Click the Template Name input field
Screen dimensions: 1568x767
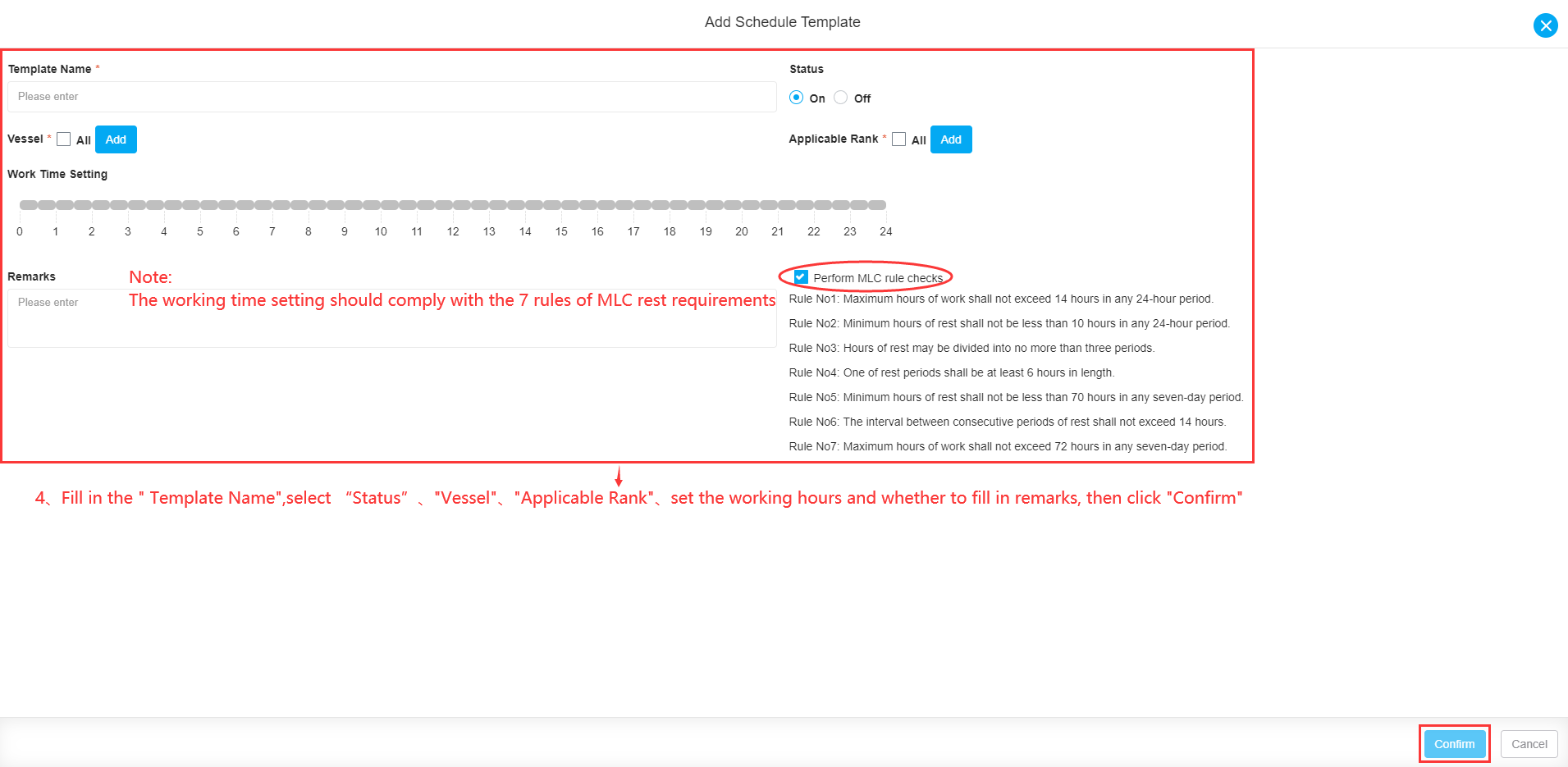click(x=392, y=97)
